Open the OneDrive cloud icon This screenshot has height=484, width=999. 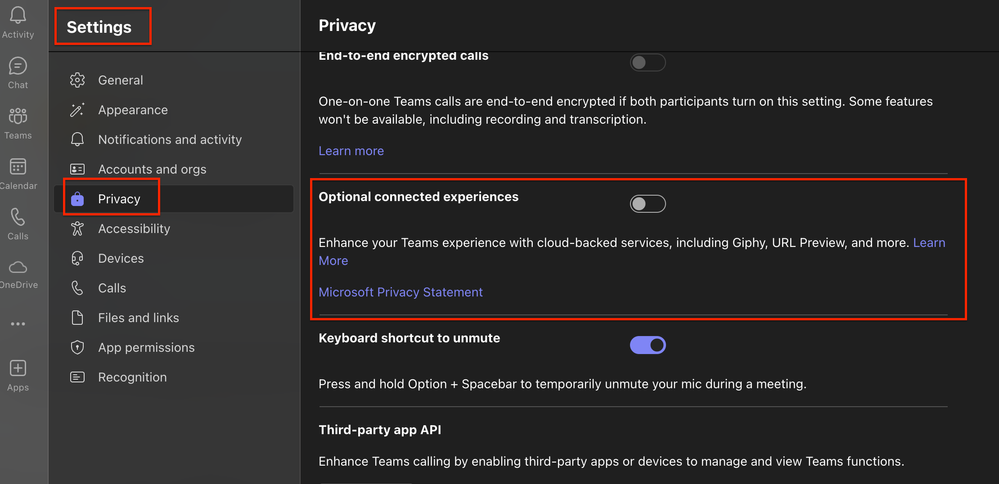[17, 268]
